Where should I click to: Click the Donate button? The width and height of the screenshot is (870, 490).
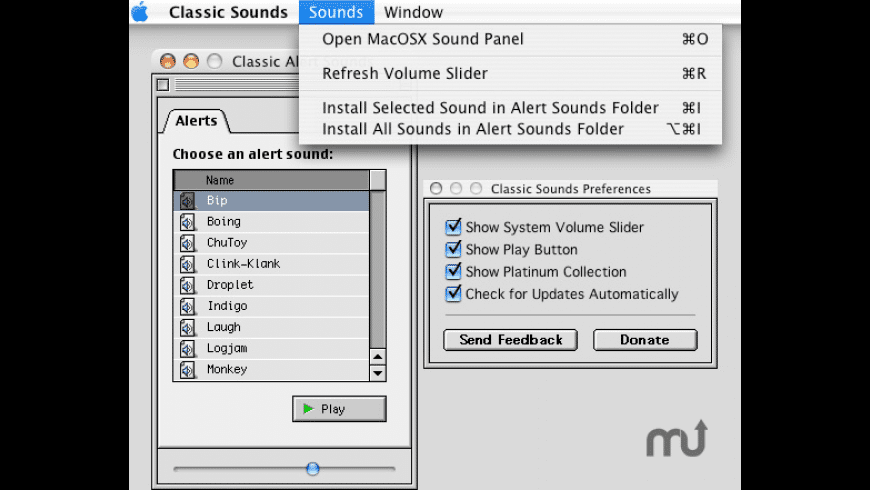645,340
